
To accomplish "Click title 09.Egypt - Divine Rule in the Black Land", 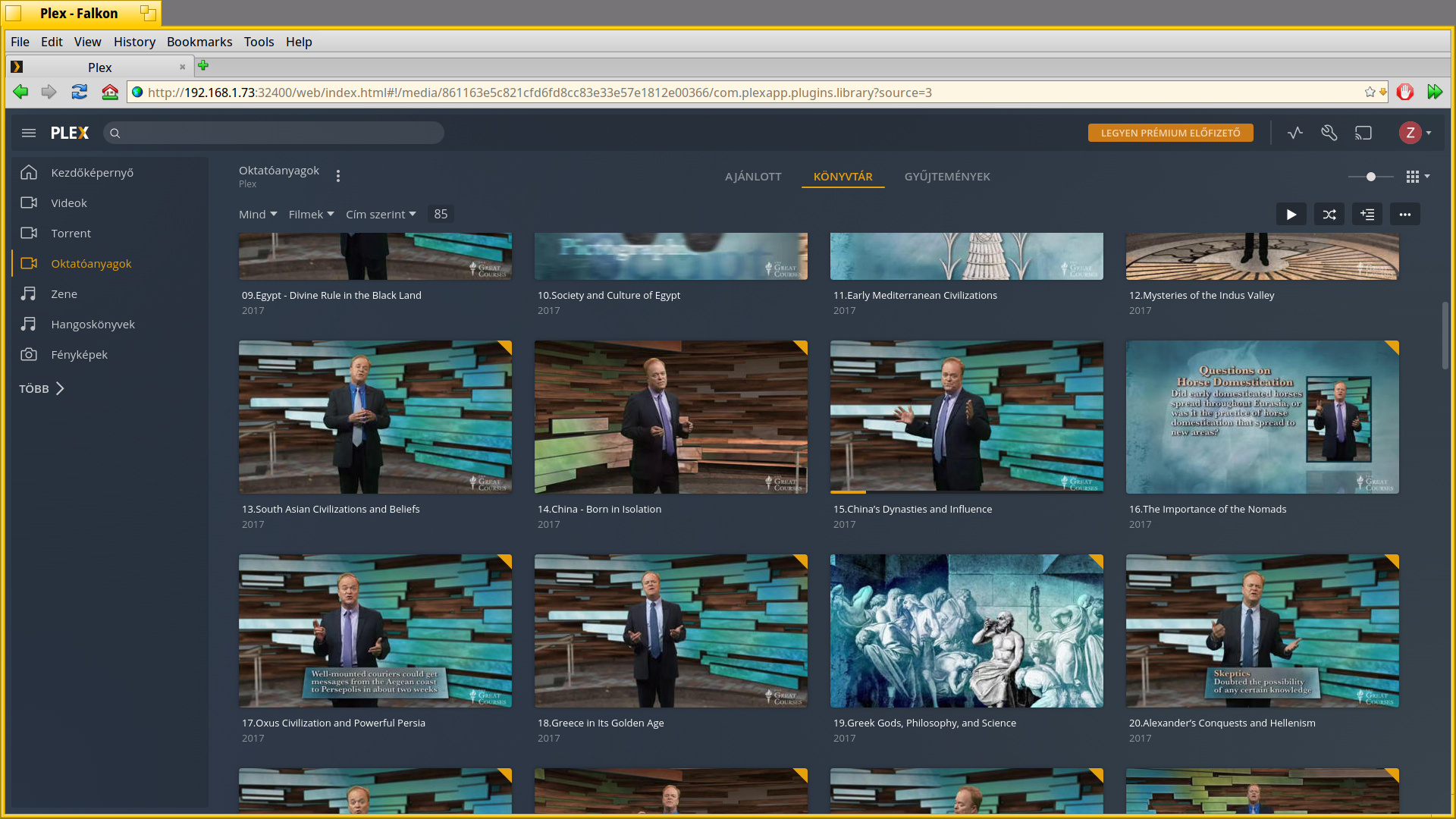I will tap(331, 295).
